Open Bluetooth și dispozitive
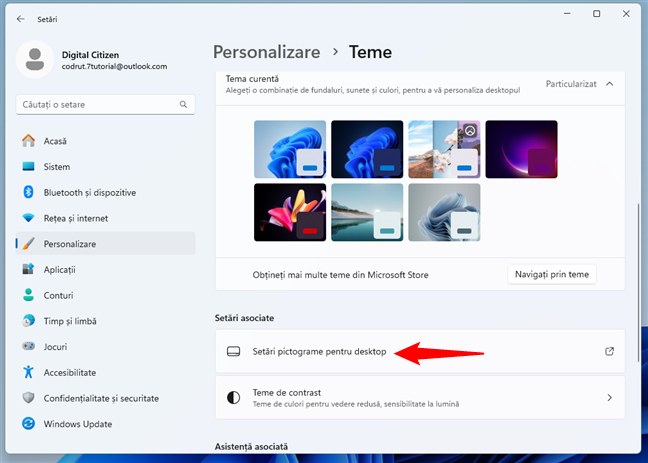 coord(105,192)
